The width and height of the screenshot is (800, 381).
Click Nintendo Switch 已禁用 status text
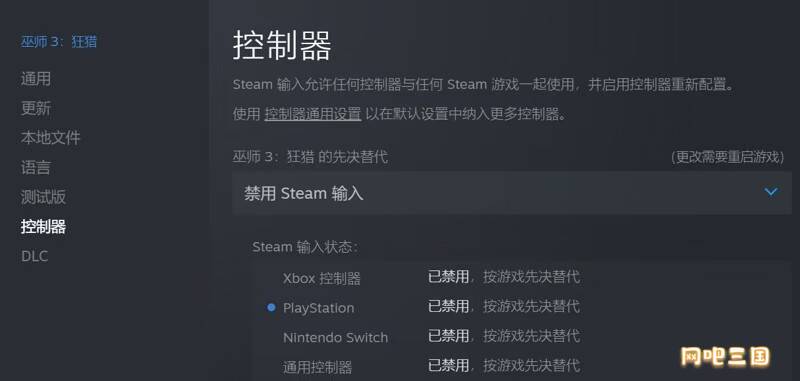[448, 336]
